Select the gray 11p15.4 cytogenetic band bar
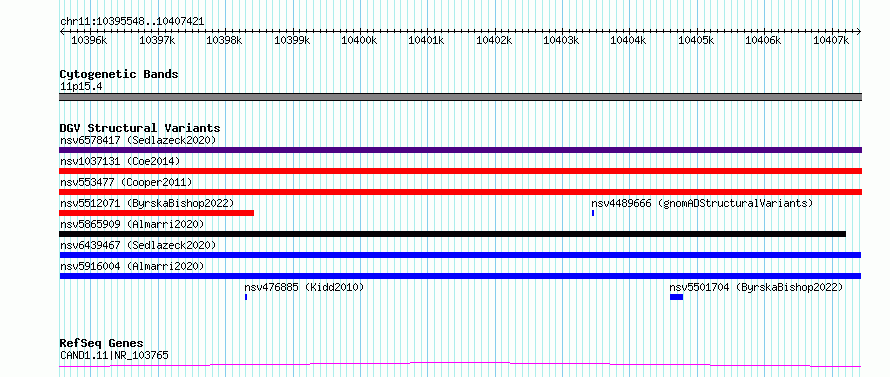Viewport: 890px width, 377px height. [x=460, y=97]
